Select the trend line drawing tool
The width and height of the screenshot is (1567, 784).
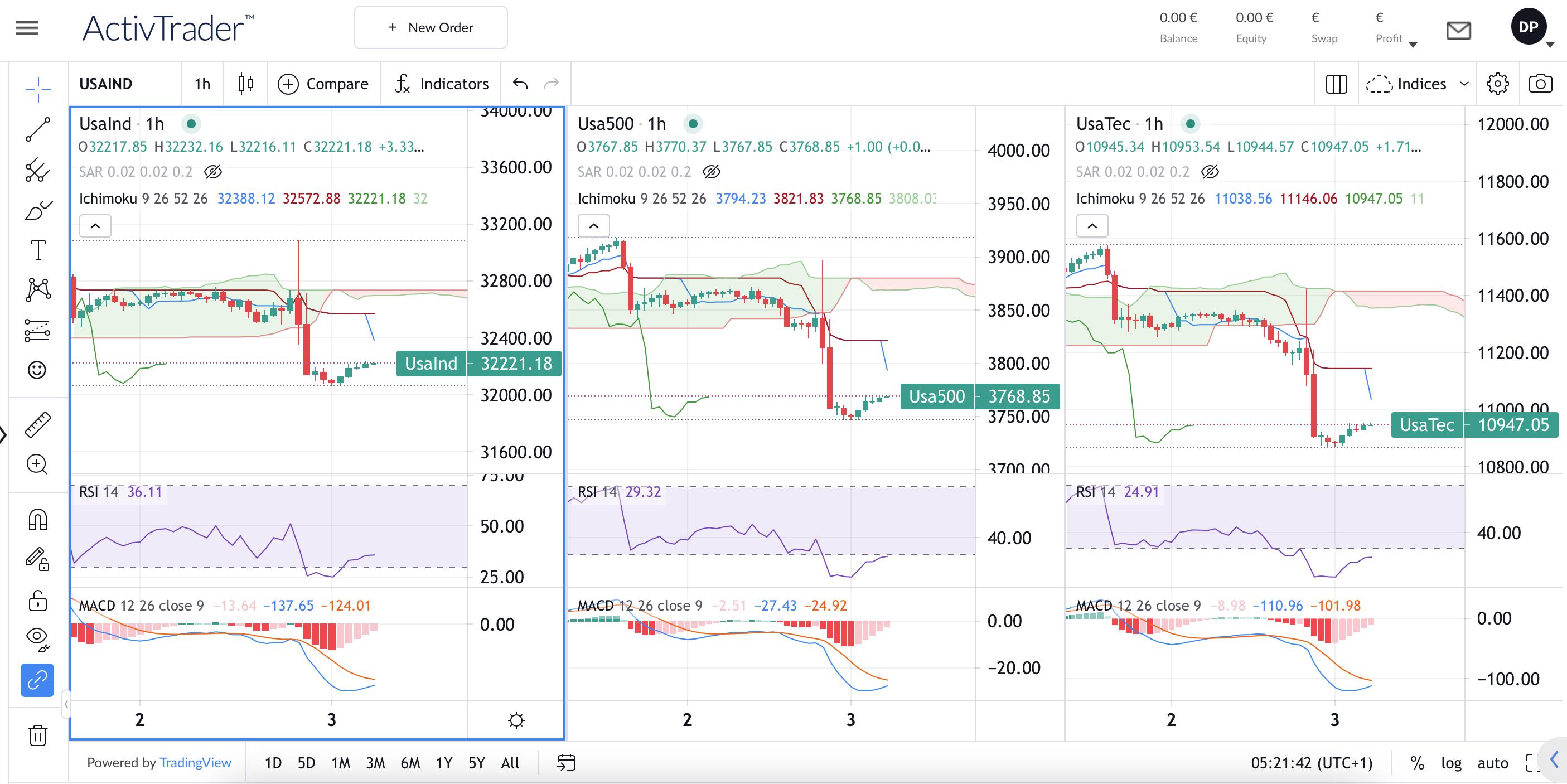[x=38, y=129]
